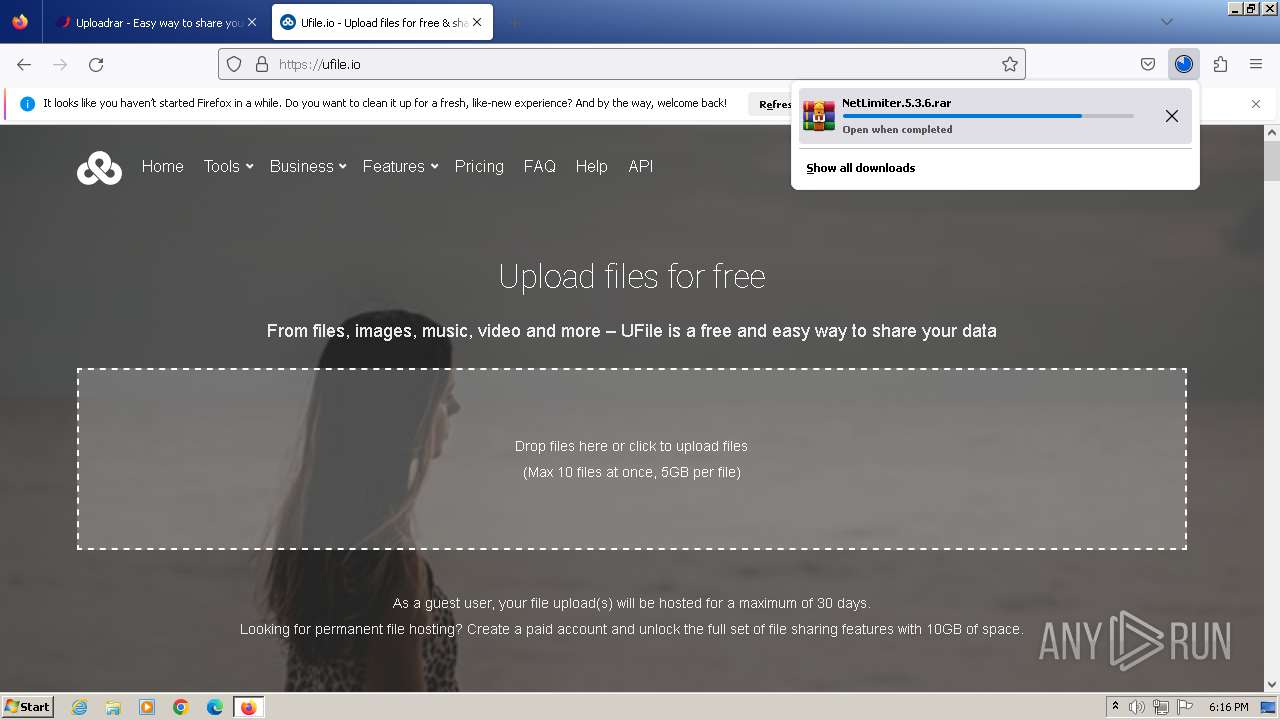Close the Uploadrar tab
The image size is (1280, 720).
(x=251, y=22)
